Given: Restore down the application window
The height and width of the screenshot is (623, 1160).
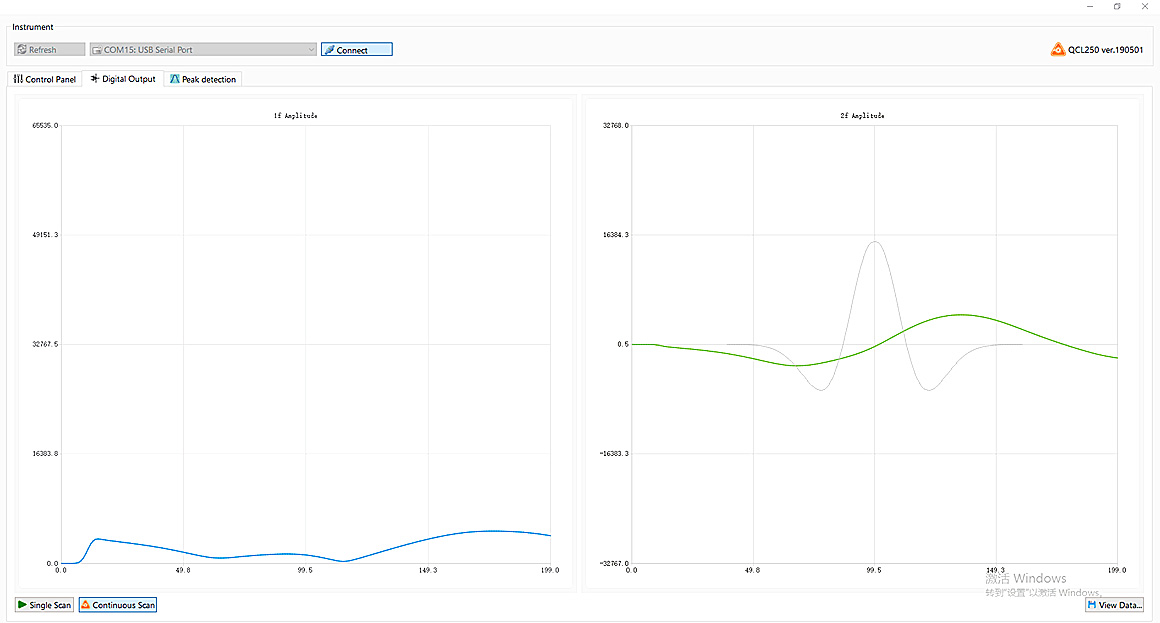Looking at the screenshot, I should pos(1117,6).
